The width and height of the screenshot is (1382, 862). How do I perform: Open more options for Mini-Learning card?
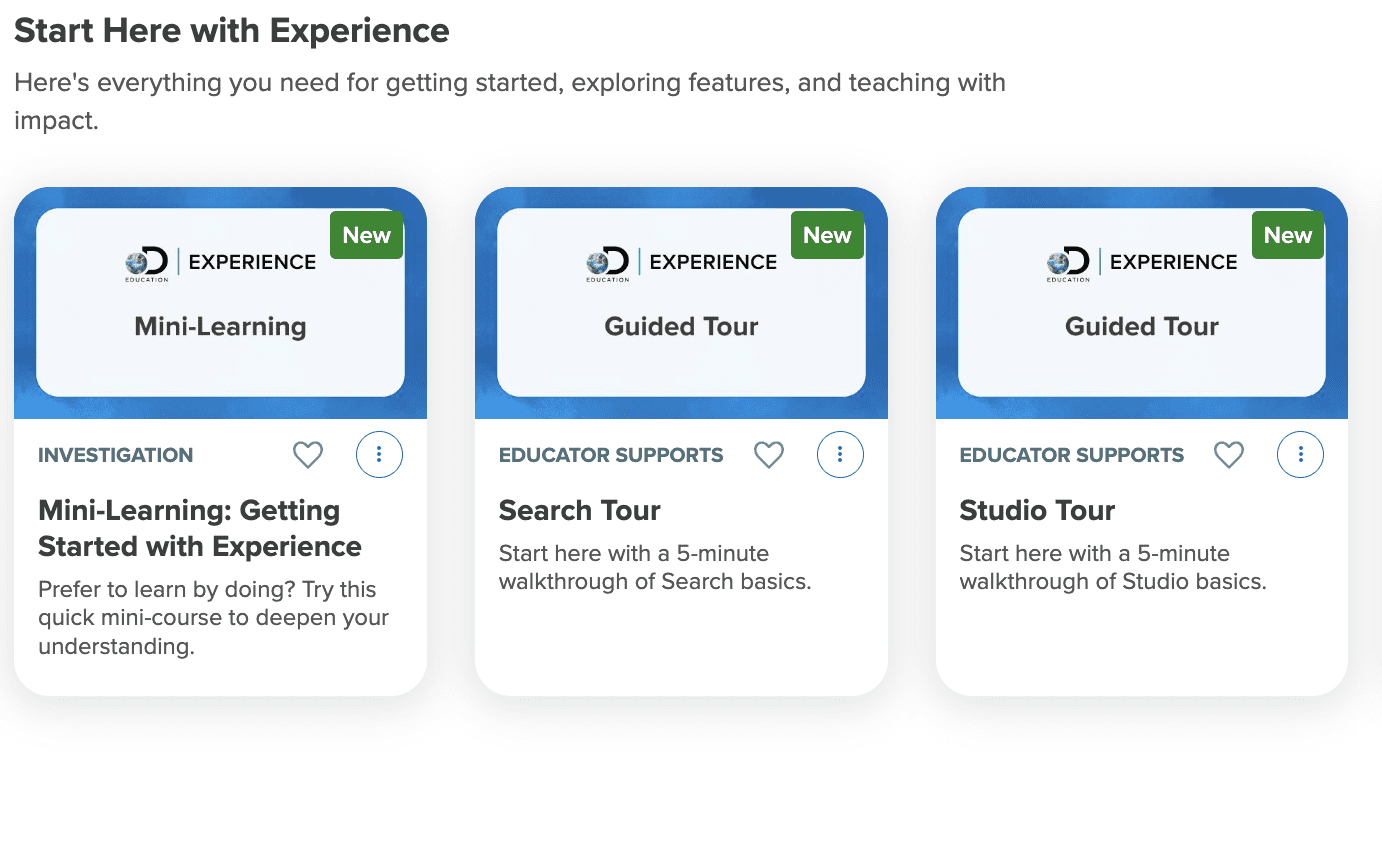[x=379, y=455]
